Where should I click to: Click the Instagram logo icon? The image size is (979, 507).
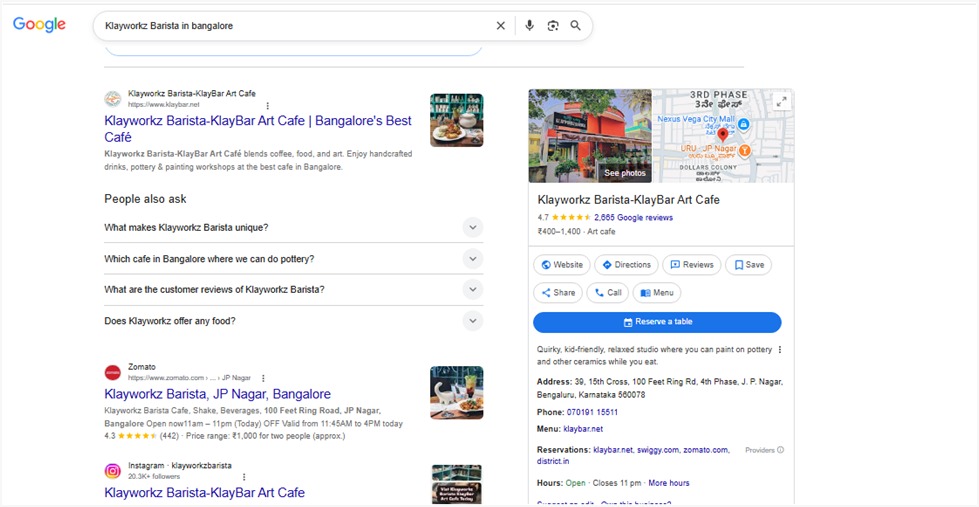(112, 471)
